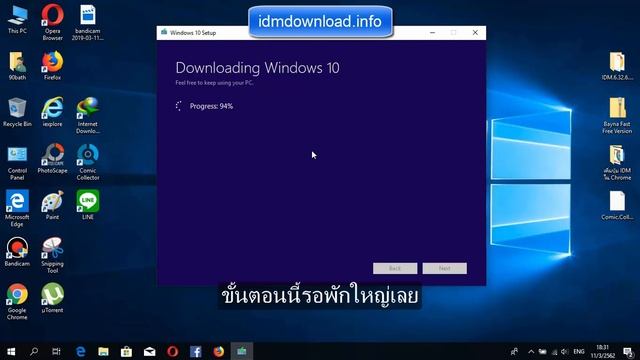Launch Opera Browser from the desktop
Viewport: 640px width, 360px height.
click(52, 22)
